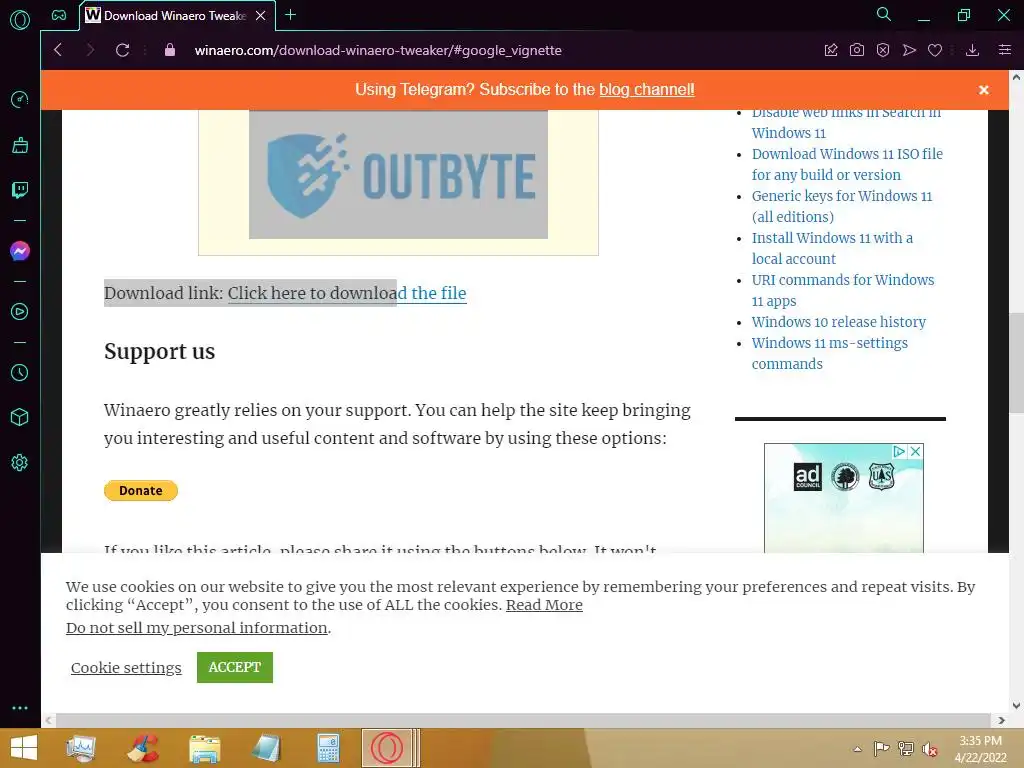Show hidden system tray icons
Screen dimensions: 1024x768
tap(857, 749)
